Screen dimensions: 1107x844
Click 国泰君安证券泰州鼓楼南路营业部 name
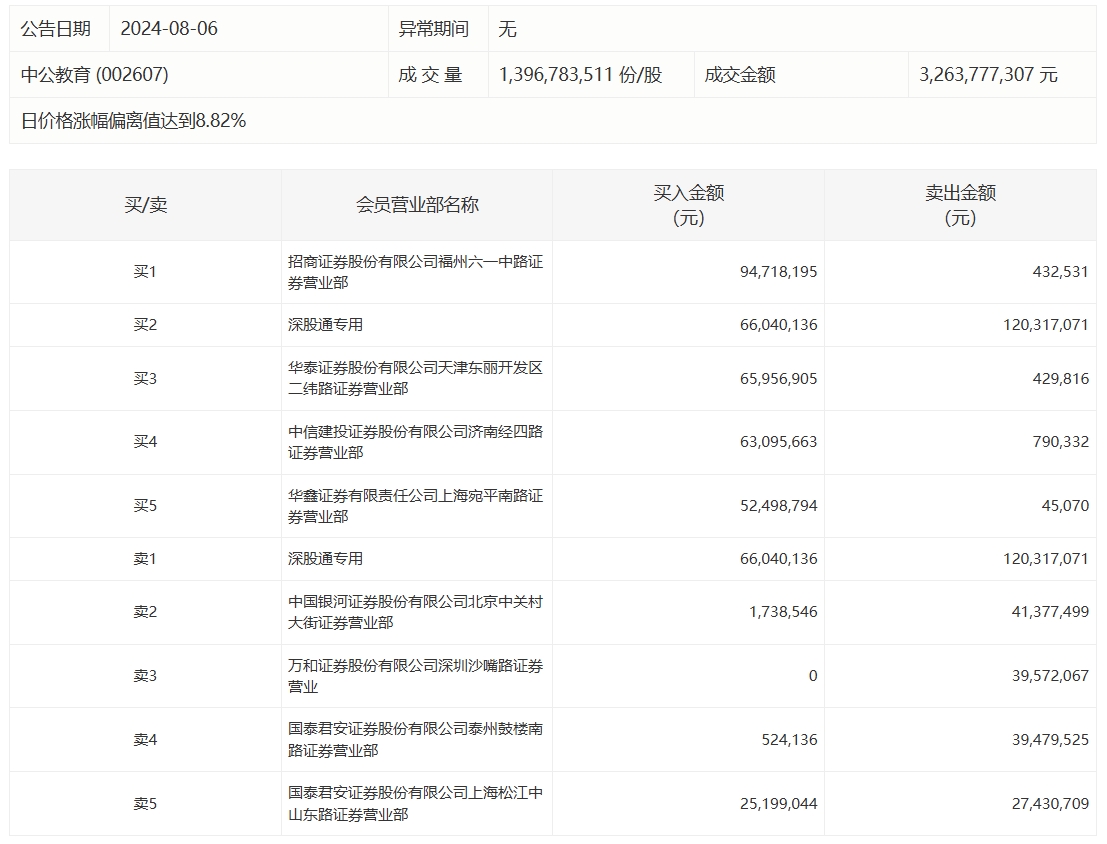pos(415,739)
